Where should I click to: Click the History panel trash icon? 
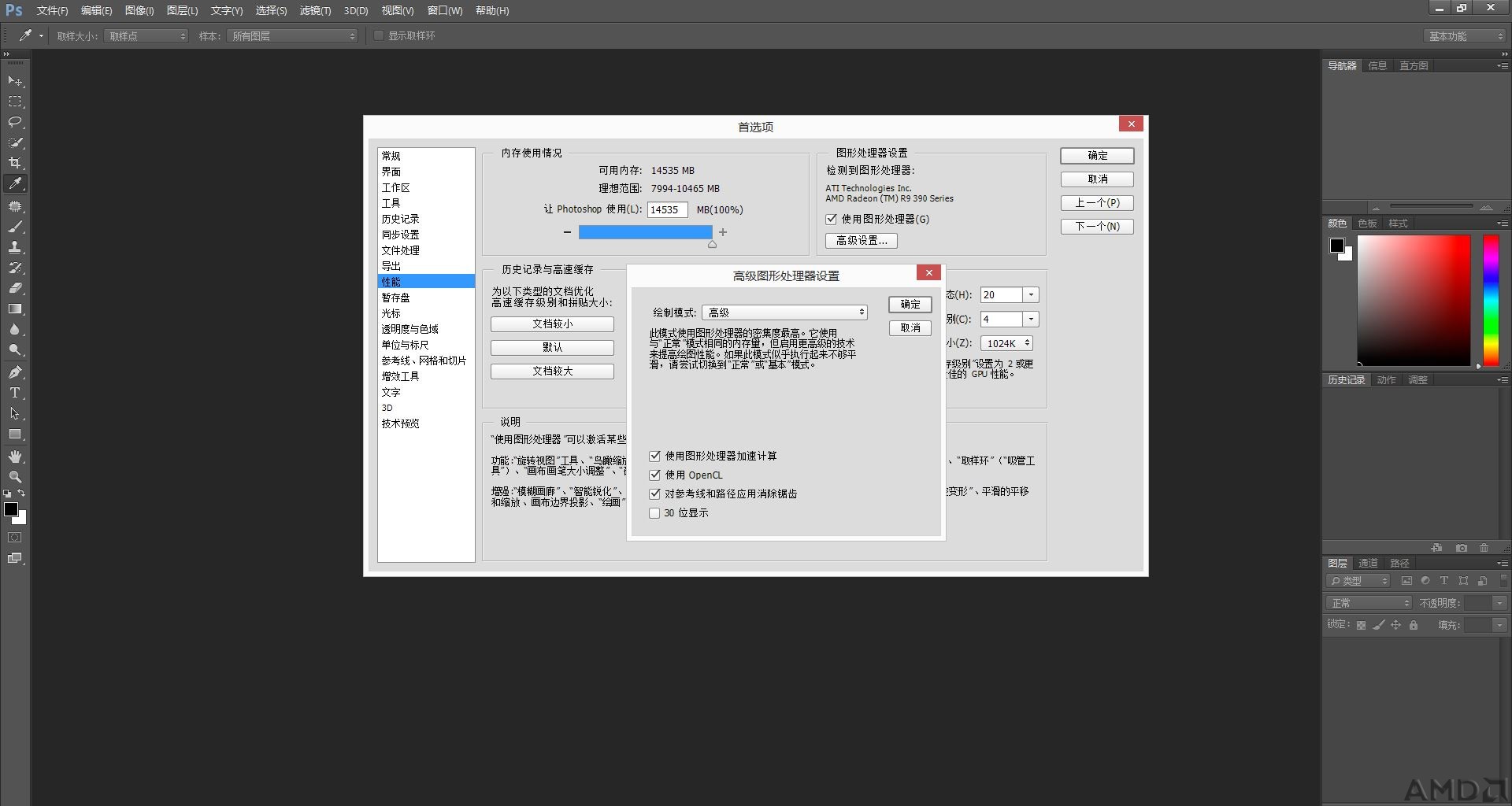(1484, 548)
